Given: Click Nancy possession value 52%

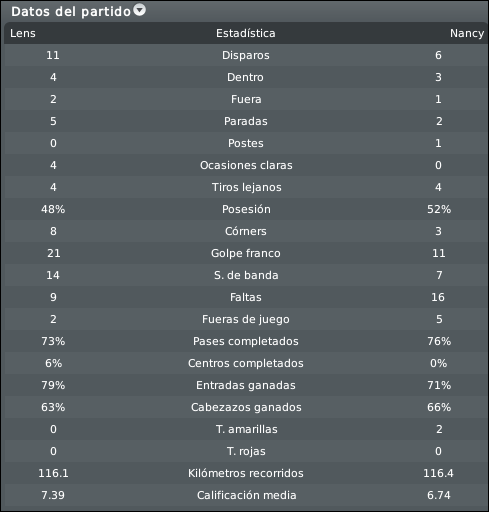Looking at the screenshot, I should [439, 209].
